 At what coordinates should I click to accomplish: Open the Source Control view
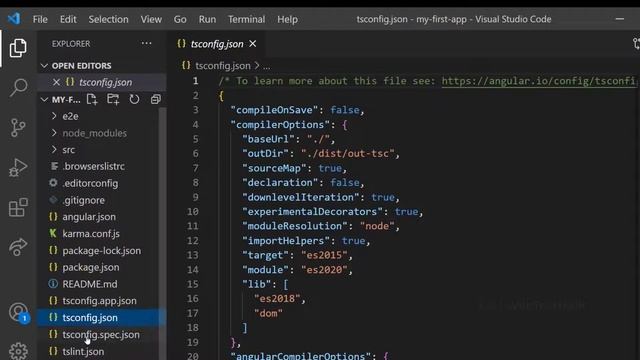tap(18, 128)
